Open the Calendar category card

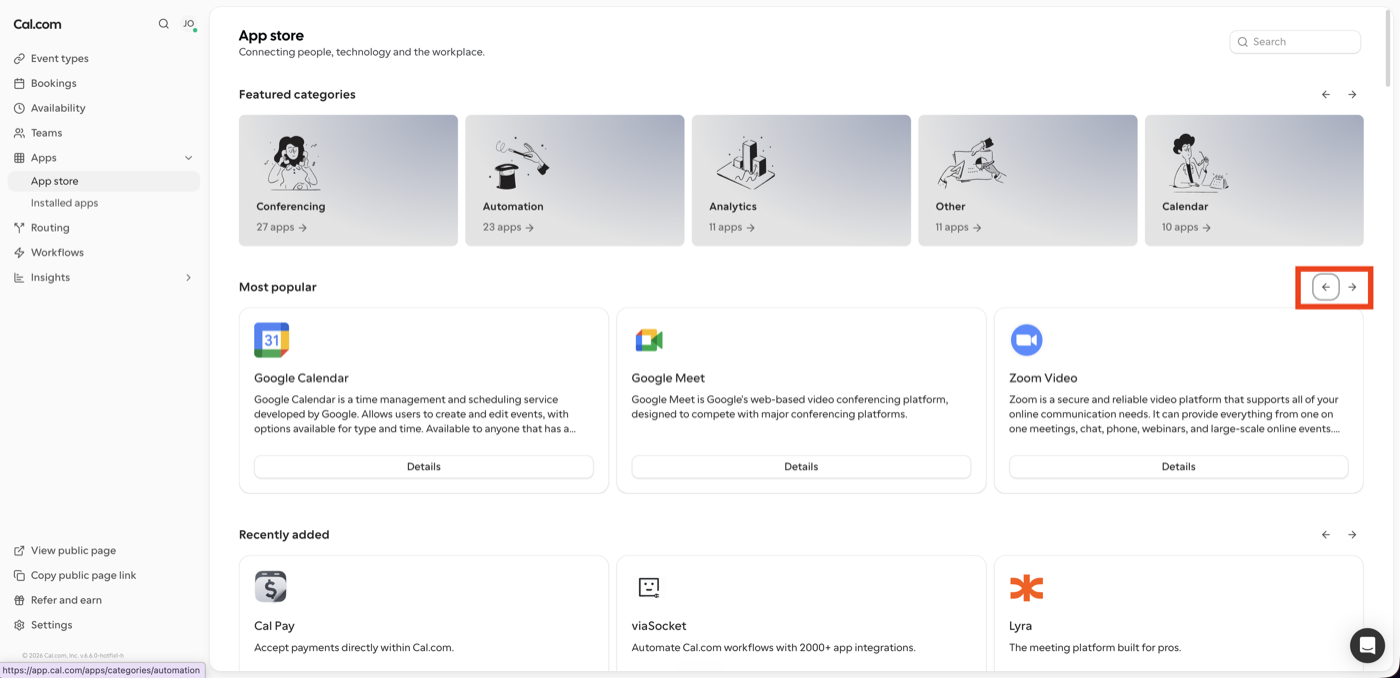(x=1254, y=180)
